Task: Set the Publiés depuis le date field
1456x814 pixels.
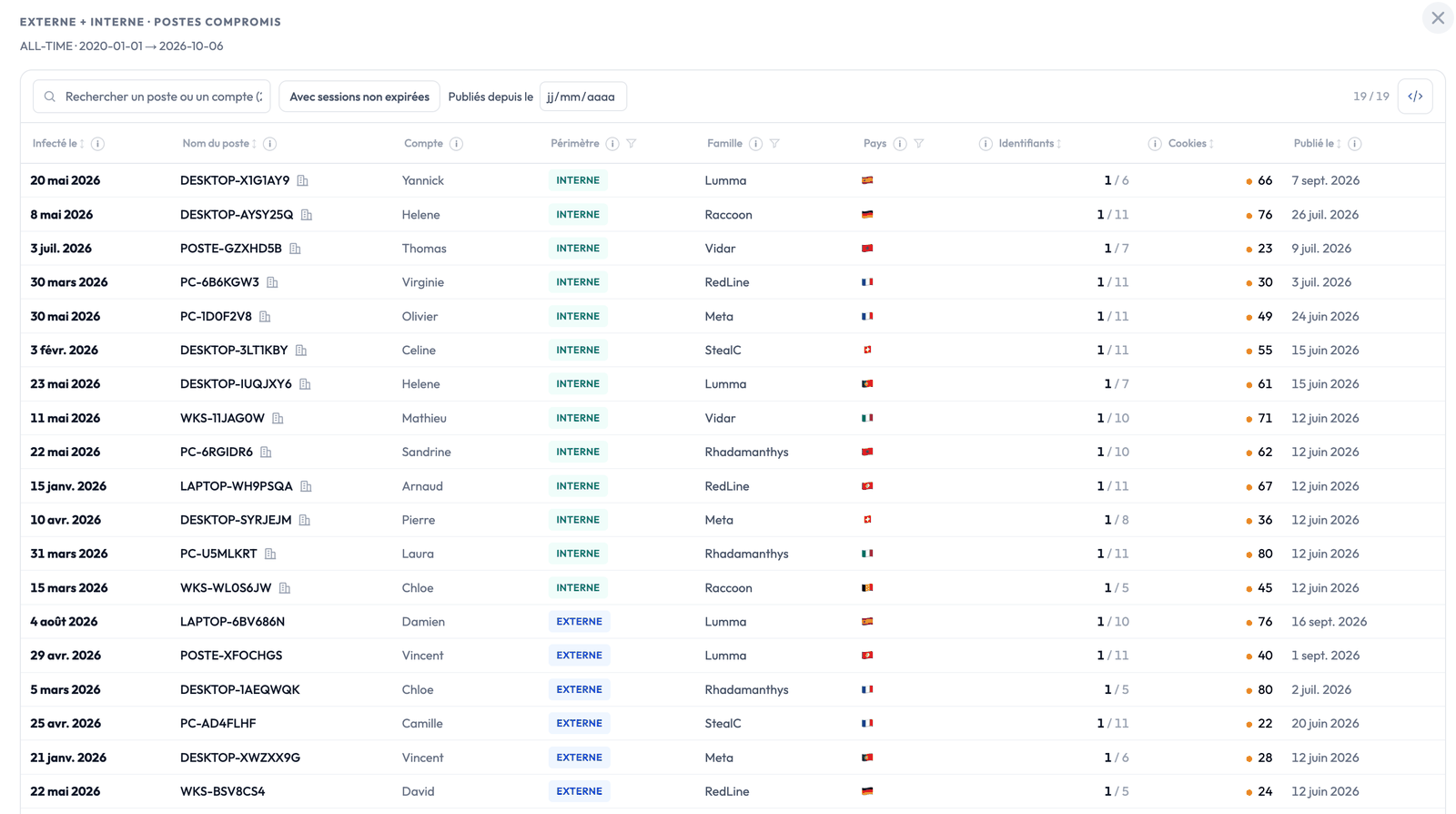Action: coord(582,97)
